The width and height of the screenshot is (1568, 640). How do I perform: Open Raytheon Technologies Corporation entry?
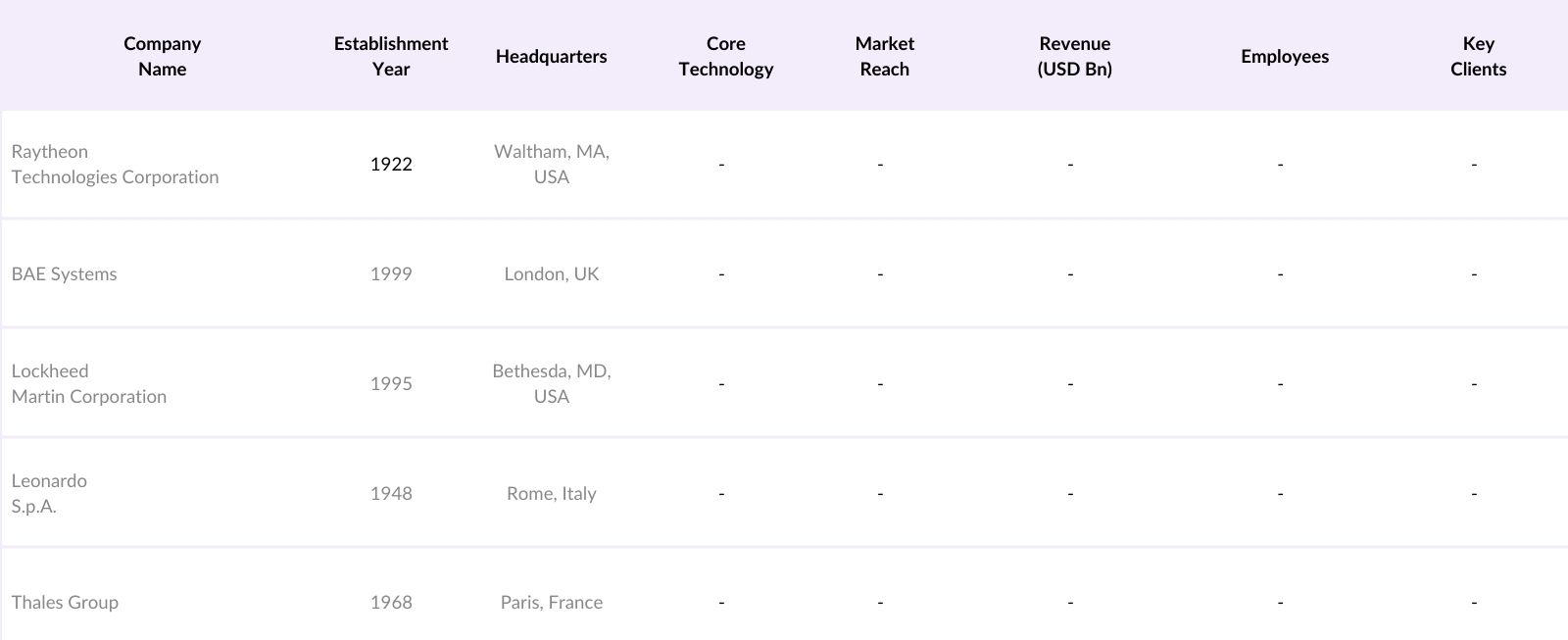[115, 165]
